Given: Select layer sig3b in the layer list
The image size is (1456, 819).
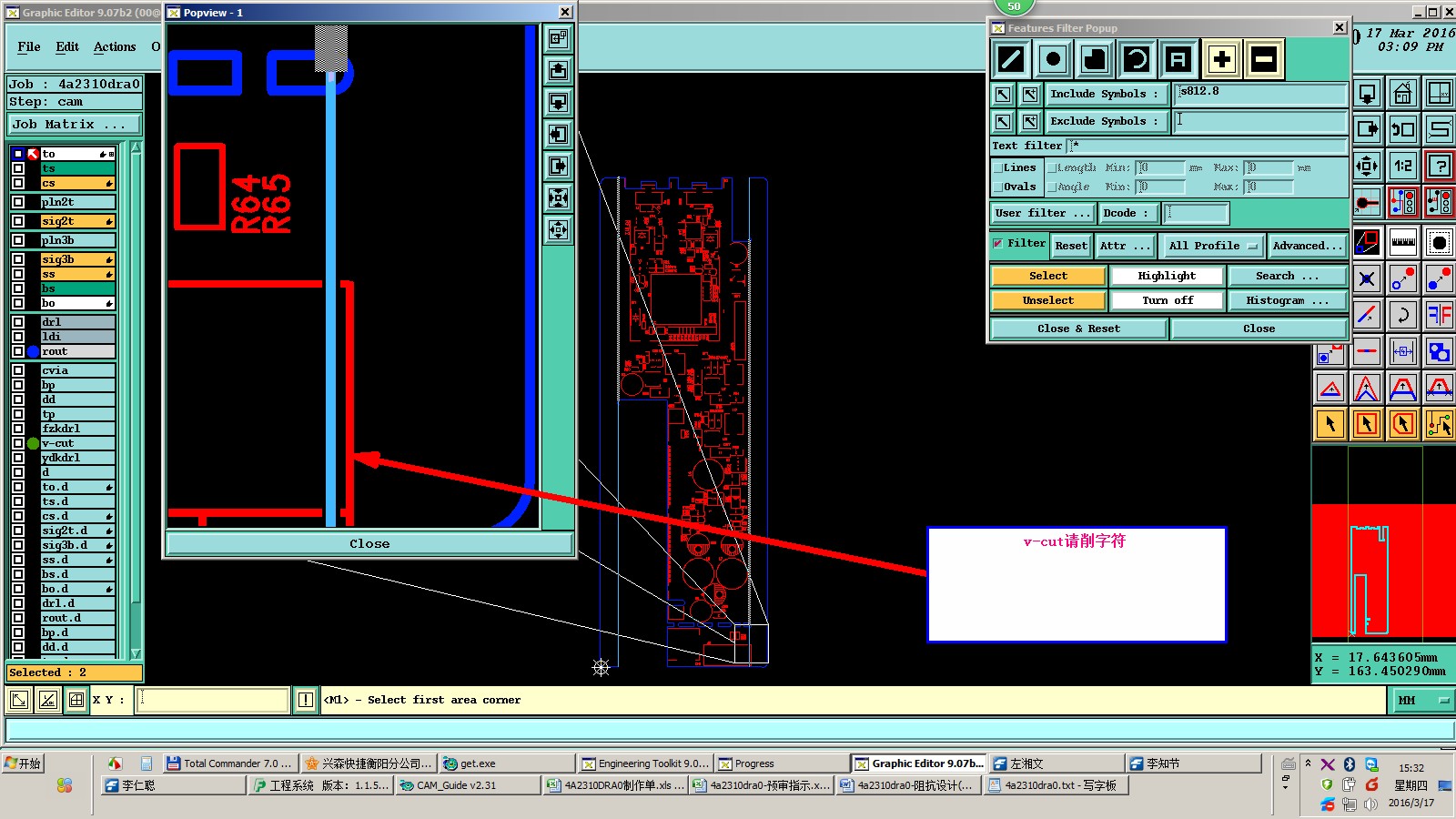Looking at the screenshot, I should (77, 259).
